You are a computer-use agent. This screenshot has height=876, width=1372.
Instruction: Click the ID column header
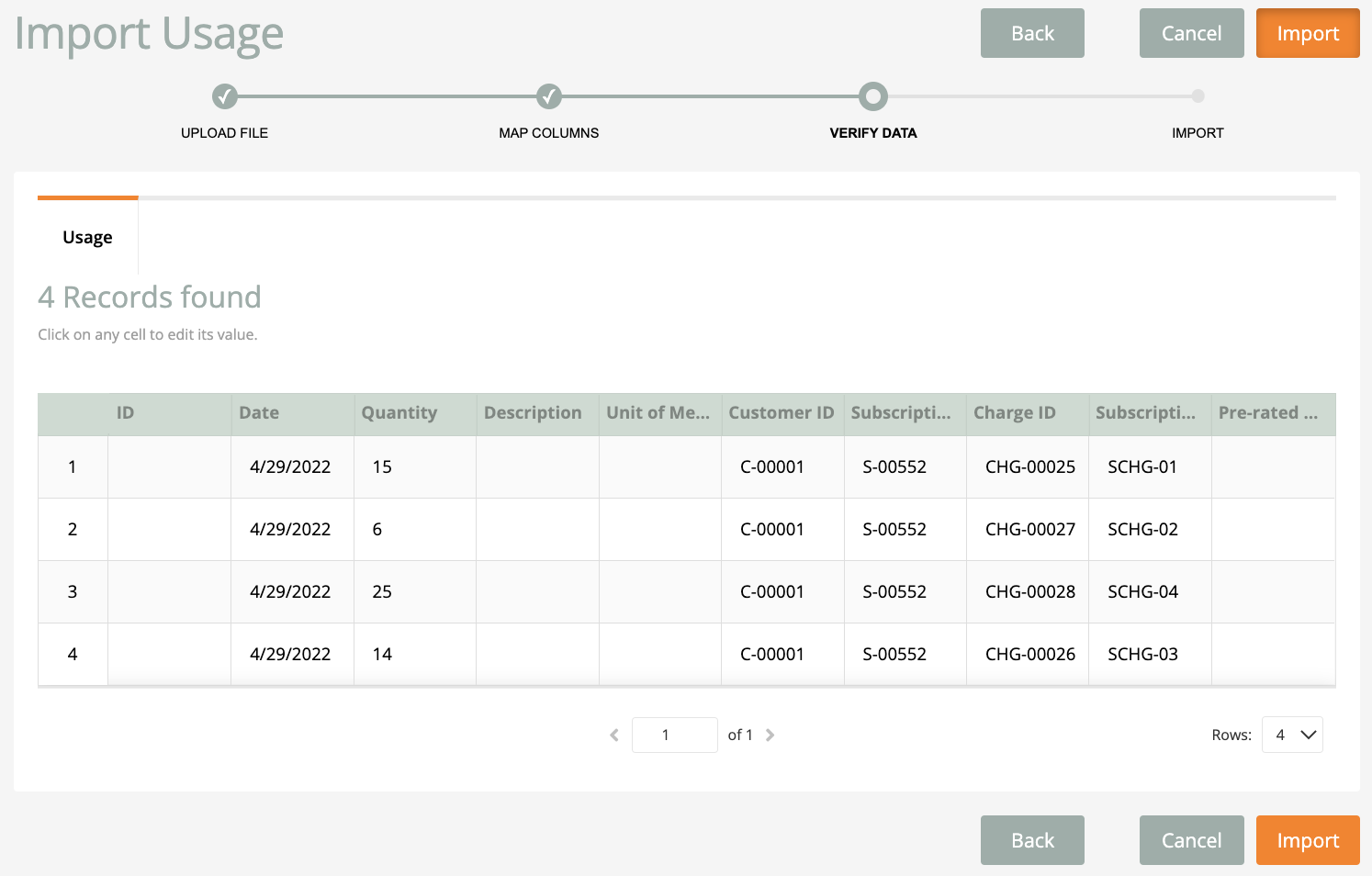click(170, 413)
